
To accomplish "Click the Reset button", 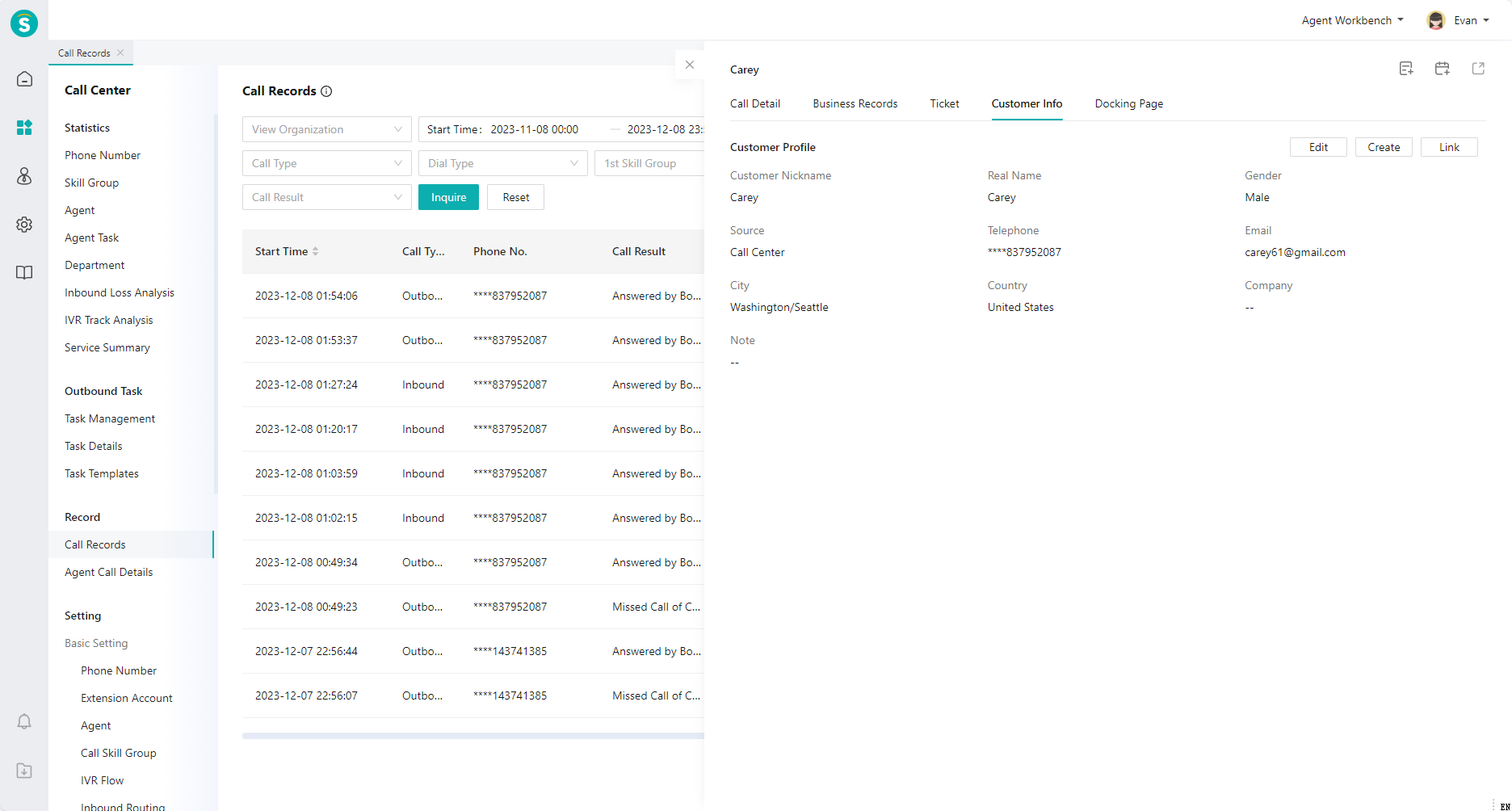I will [515, 197].
